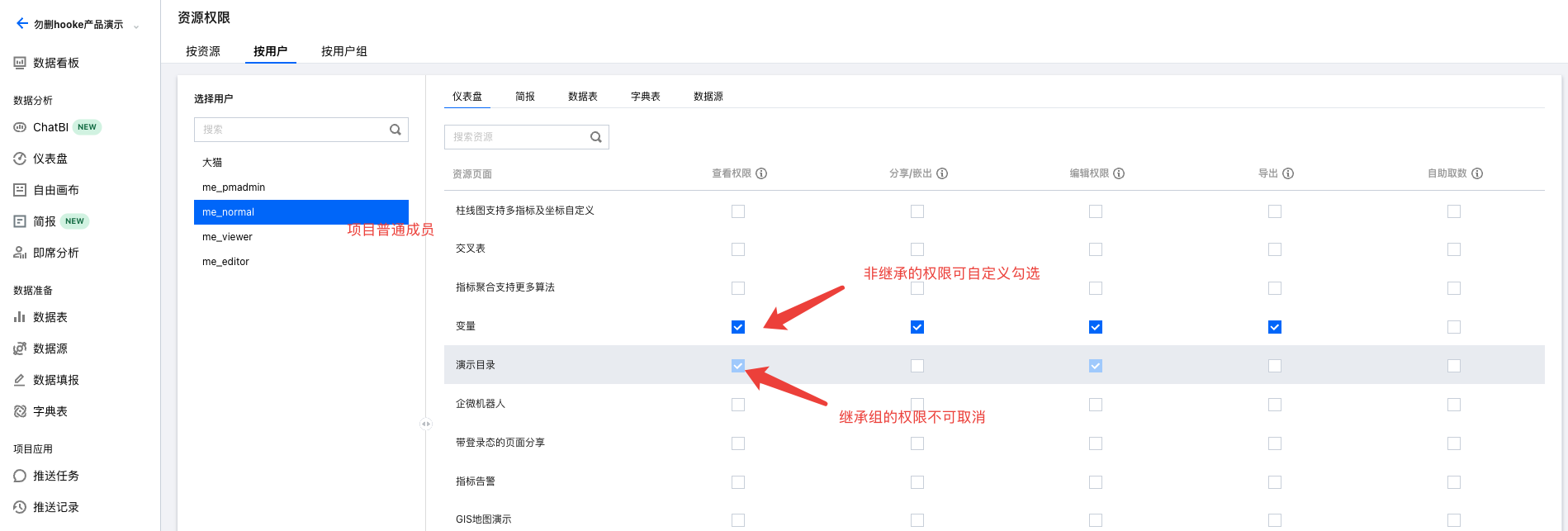Viewport: 1568px width, 531px height.
Task: Click the resource search magnifier icon
Action: pos(596,137)
